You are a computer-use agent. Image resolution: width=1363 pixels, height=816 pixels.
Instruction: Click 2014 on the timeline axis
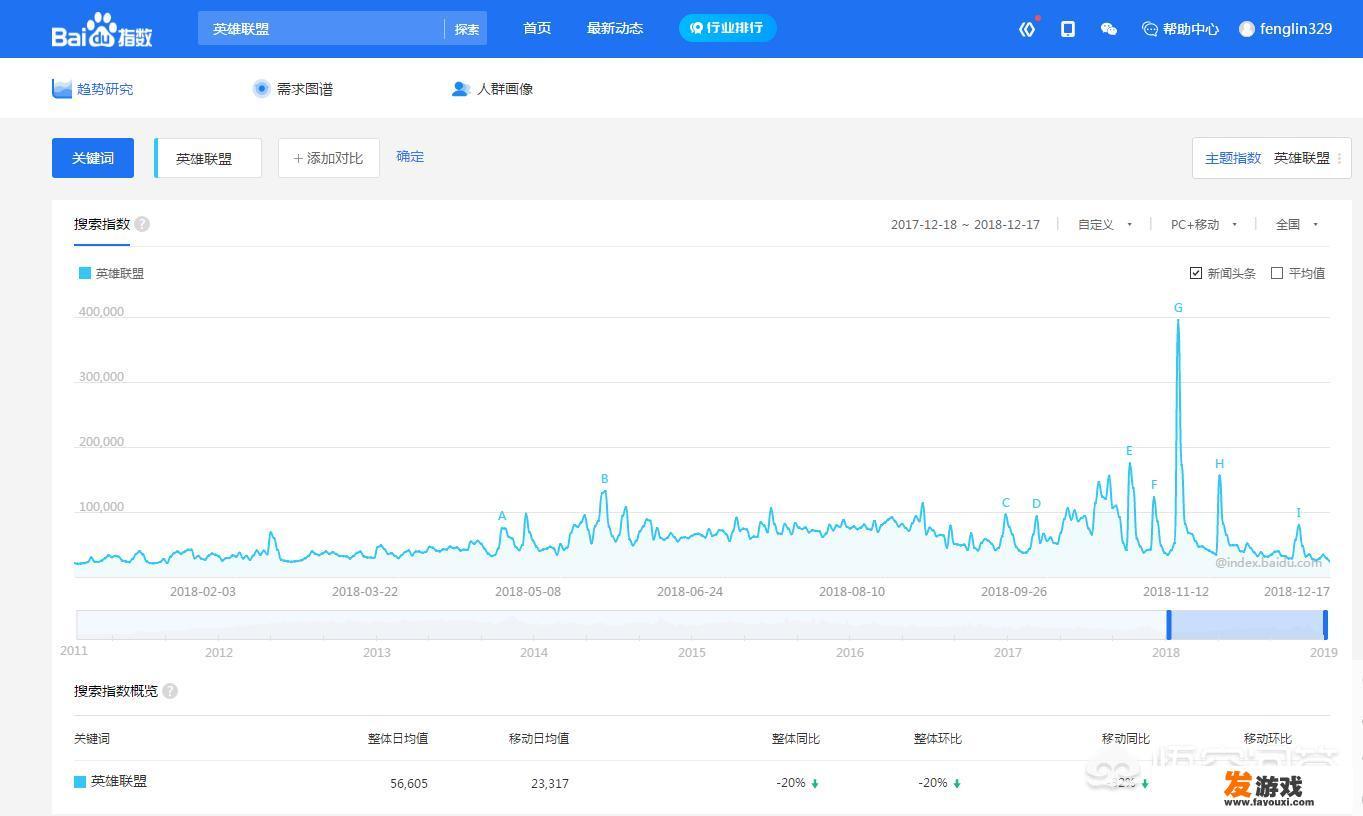(534, 652)
